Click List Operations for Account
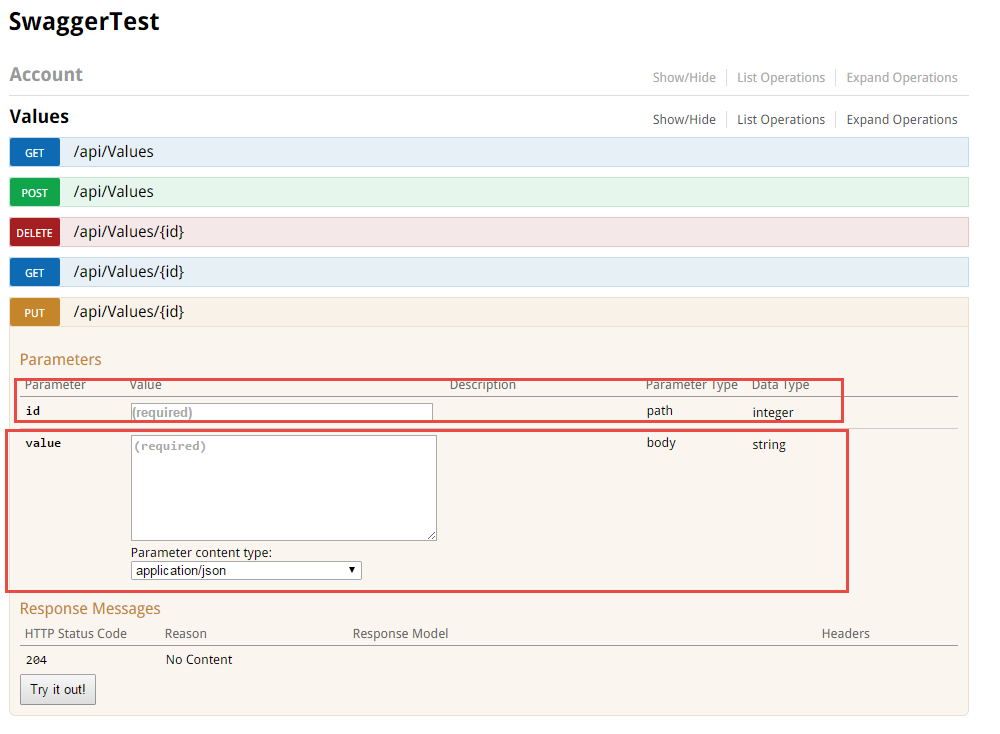The height and width of the screenshot is (734, 1000). (x=781, y=78)
